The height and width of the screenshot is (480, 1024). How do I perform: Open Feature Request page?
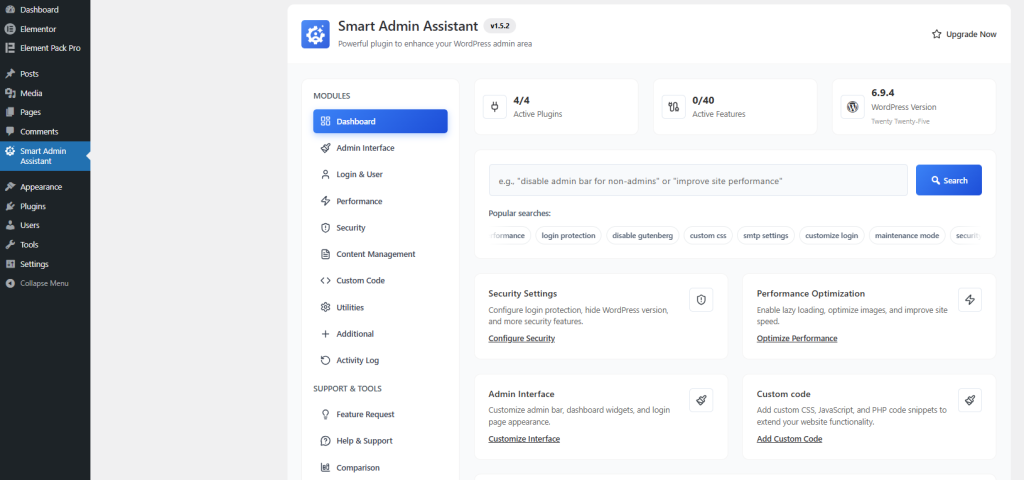(x=380, y=414)
